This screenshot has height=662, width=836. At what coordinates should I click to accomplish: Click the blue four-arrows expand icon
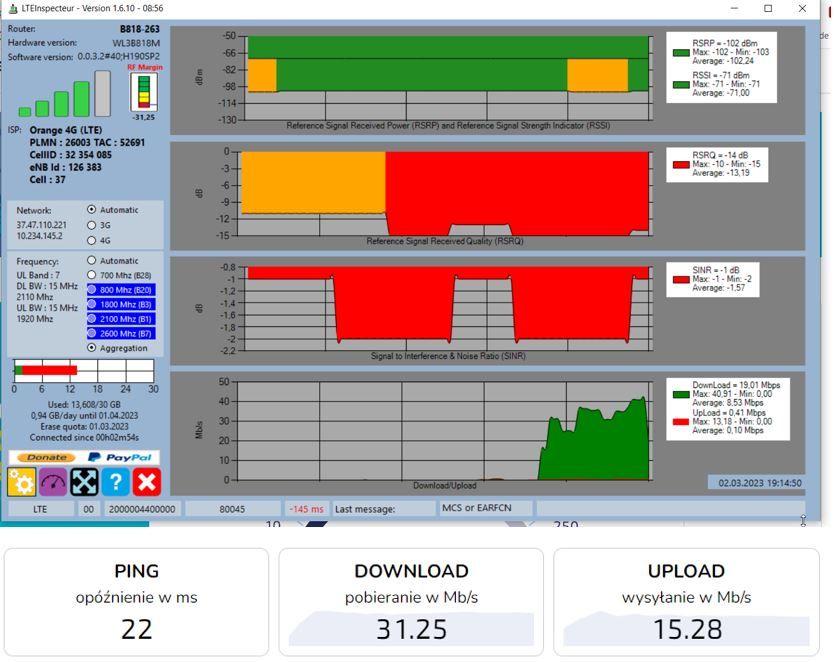tap(84, 482)
